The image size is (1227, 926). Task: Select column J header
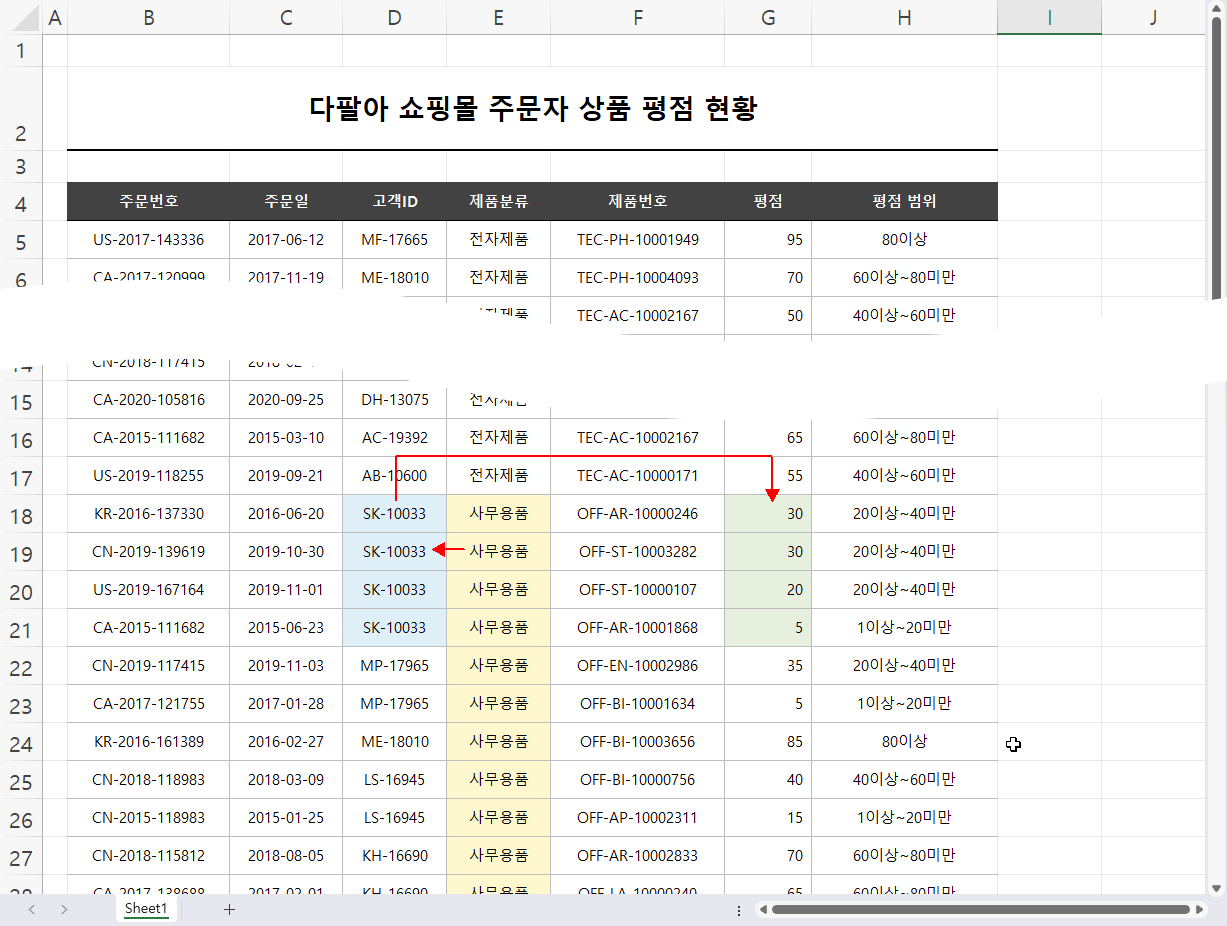[1153, 17]
